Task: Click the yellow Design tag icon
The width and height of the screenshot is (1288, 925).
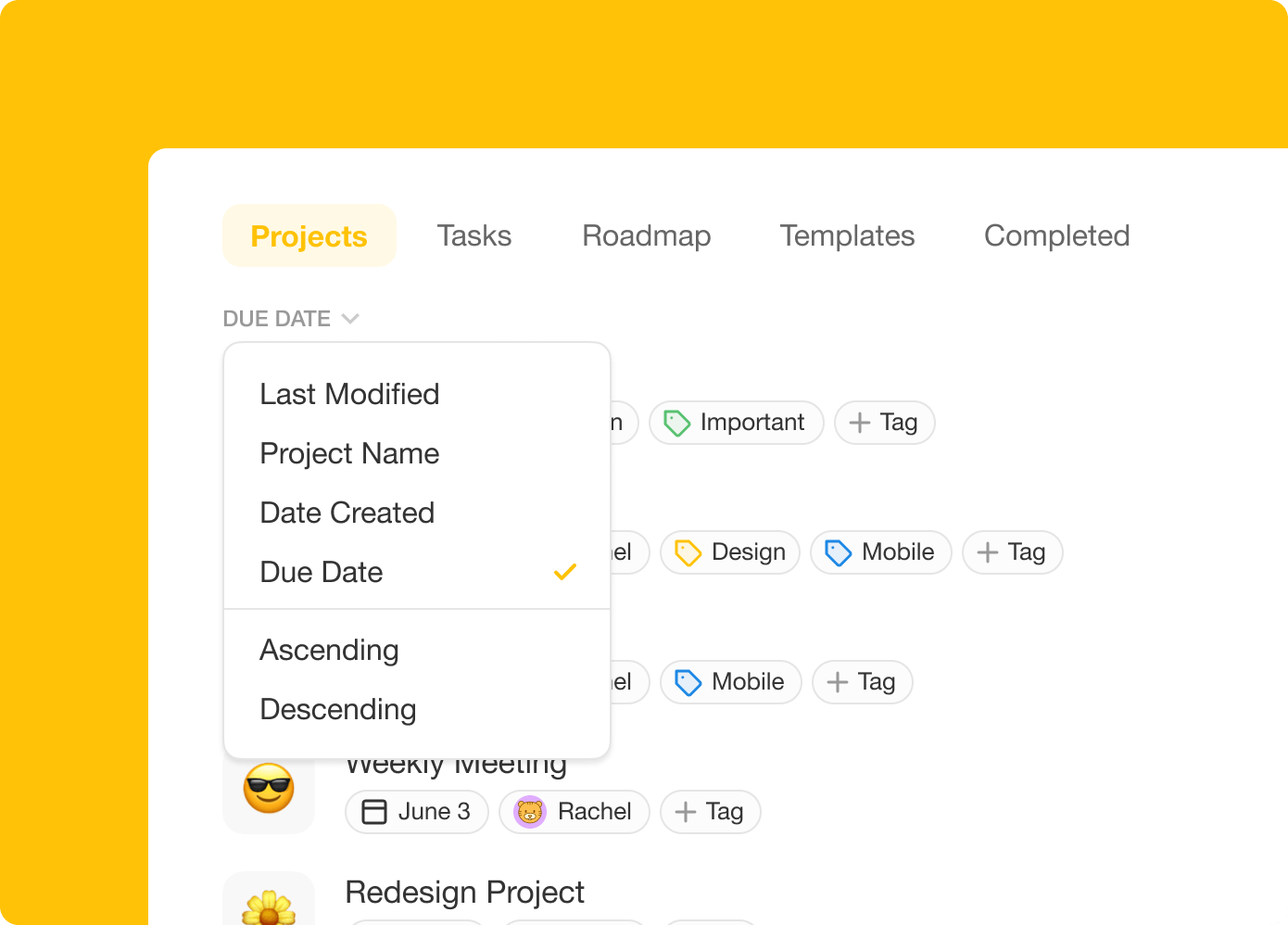Action: pyautogui.click(x=687, y=552)
